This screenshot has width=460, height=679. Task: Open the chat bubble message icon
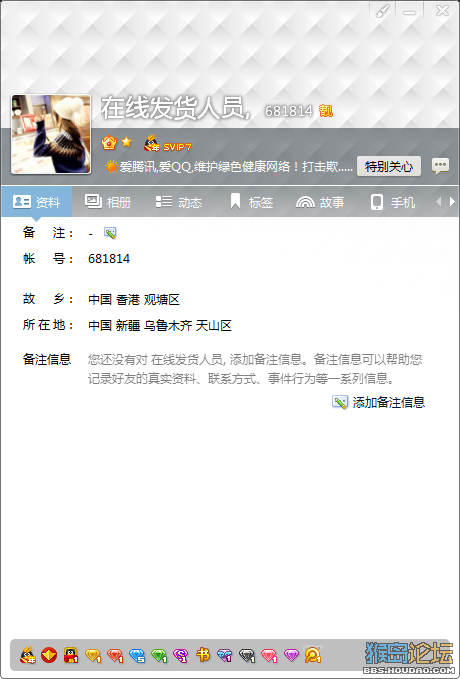[440, 166]
